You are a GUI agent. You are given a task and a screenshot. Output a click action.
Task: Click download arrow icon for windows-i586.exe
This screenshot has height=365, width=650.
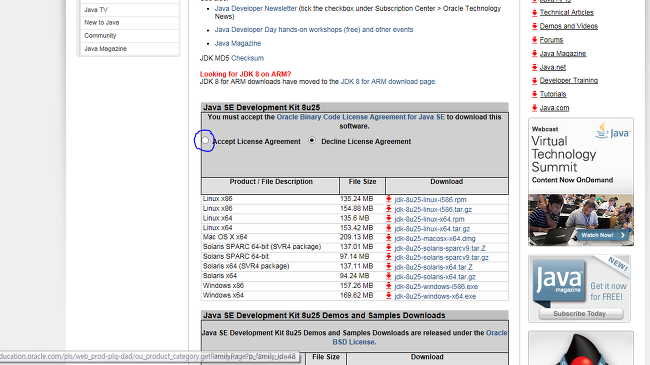tap(388, 286)
